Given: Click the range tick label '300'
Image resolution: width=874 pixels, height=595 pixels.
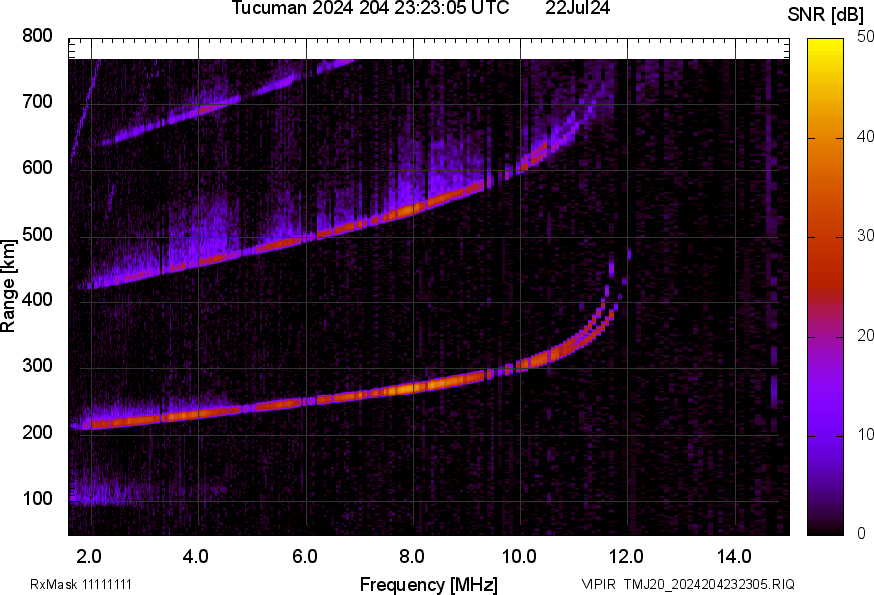Looking at the screenshot, I should pos(37,366).
